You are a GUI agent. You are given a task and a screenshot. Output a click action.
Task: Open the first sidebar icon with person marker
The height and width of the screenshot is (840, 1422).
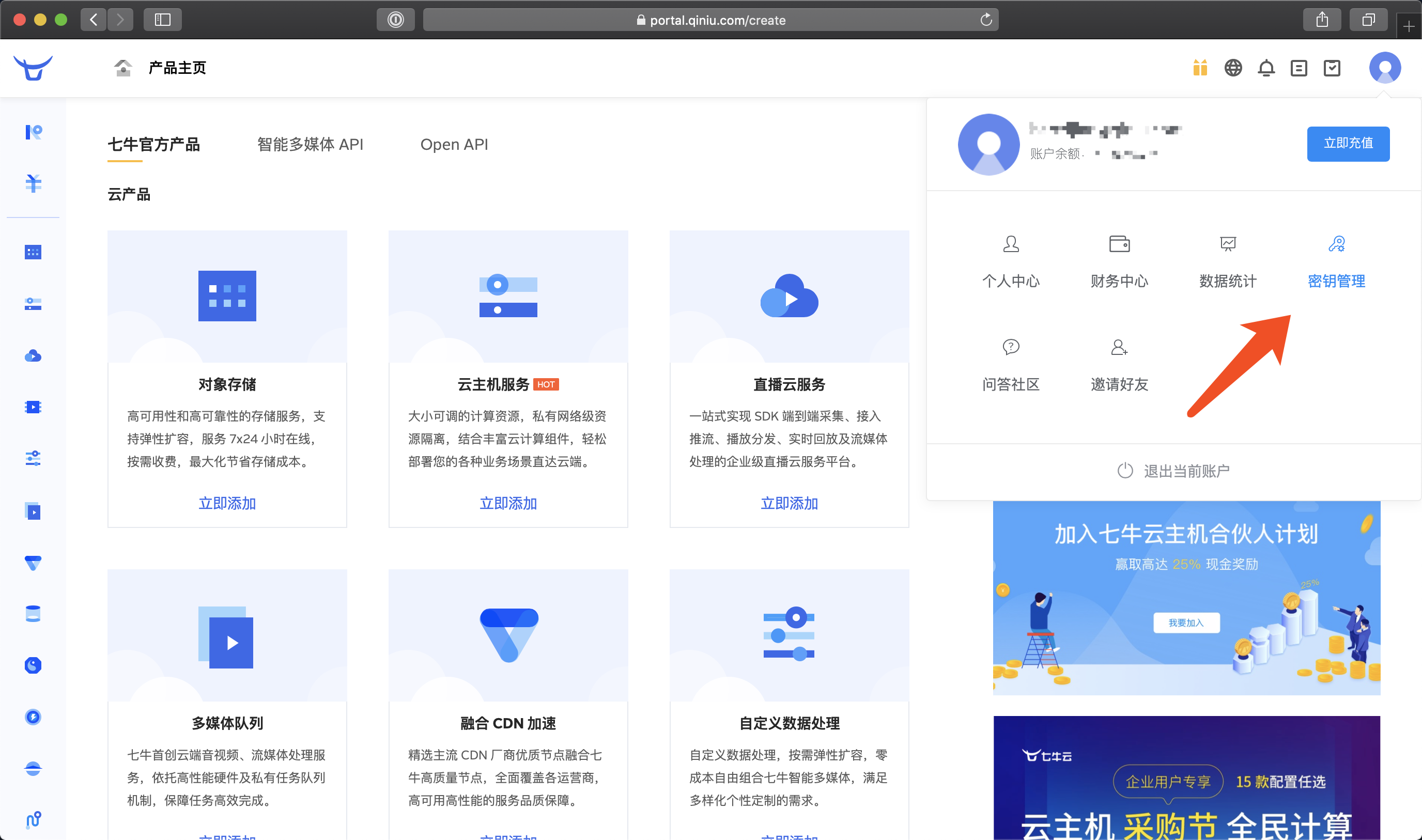tap(33, 132)
